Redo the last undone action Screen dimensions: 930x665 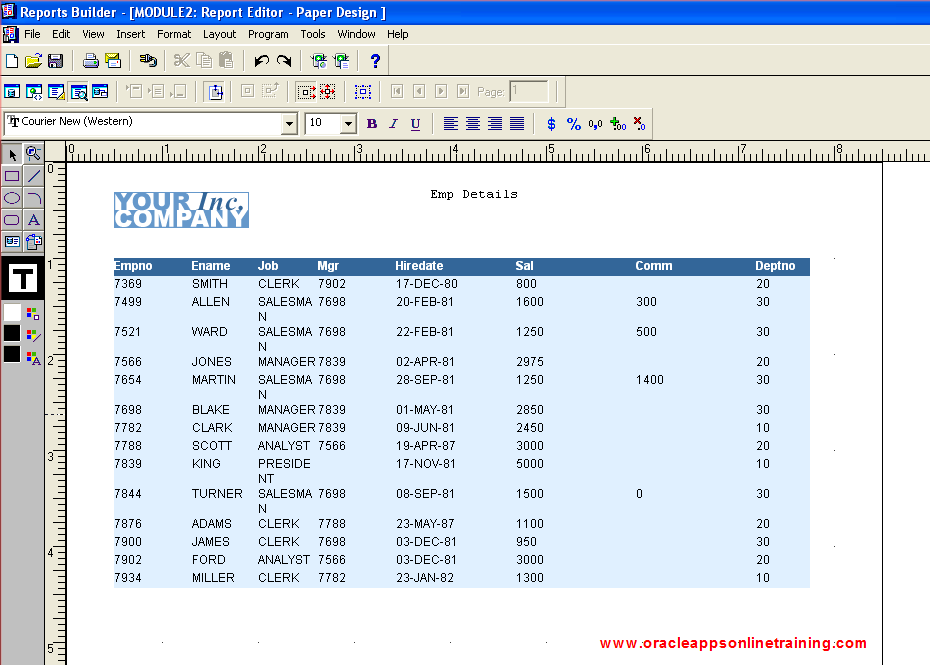point(284,61)
